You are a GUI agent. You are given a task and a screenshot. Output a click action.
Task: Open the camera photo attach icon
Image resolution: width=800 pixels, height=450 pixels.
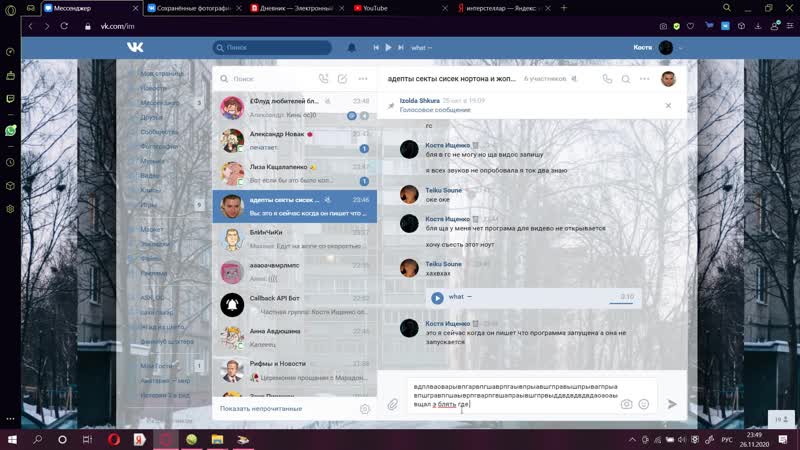click(x=626, y=404)
